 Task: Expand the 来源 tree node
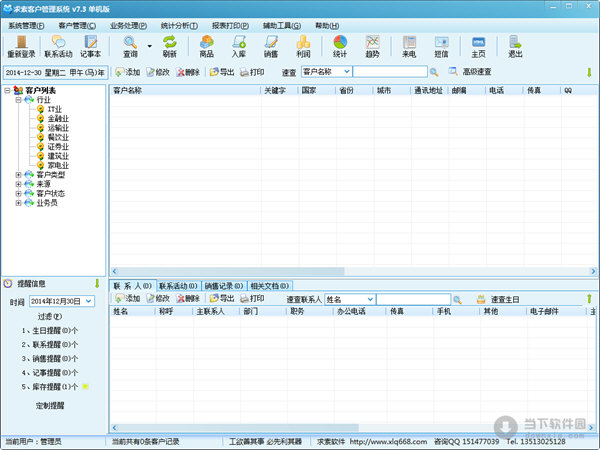[x=18, y=184]
